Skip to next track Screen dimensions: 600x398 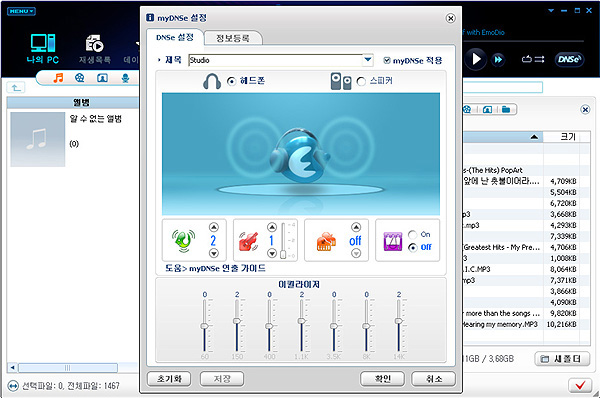point(498,59)
